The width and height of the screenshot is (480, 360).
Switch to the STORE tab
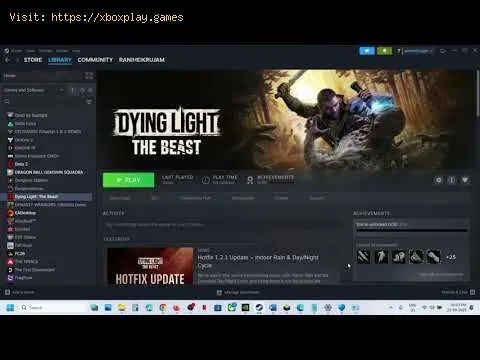33,60
